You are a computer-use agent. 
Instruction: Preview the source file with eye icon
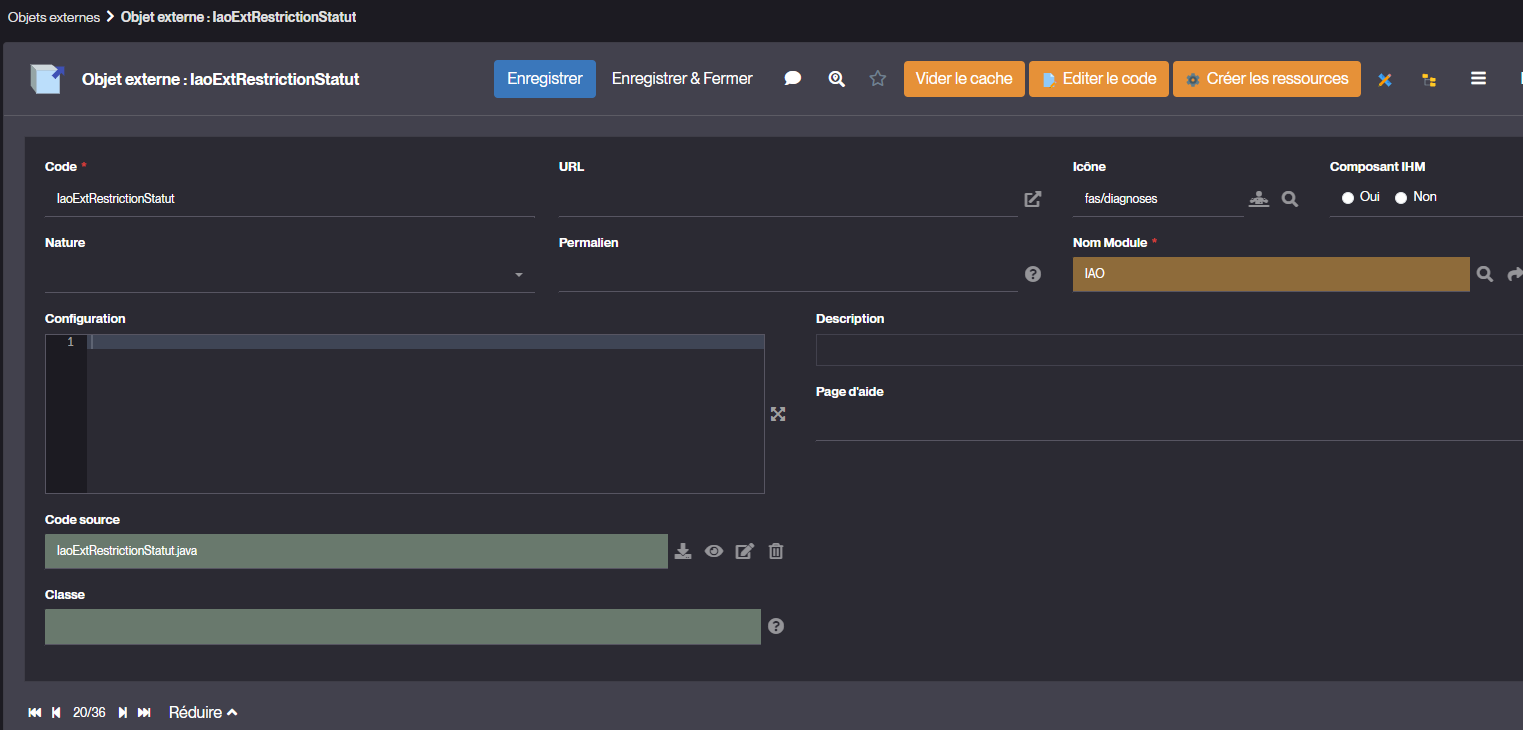click(x=714, y=551)
